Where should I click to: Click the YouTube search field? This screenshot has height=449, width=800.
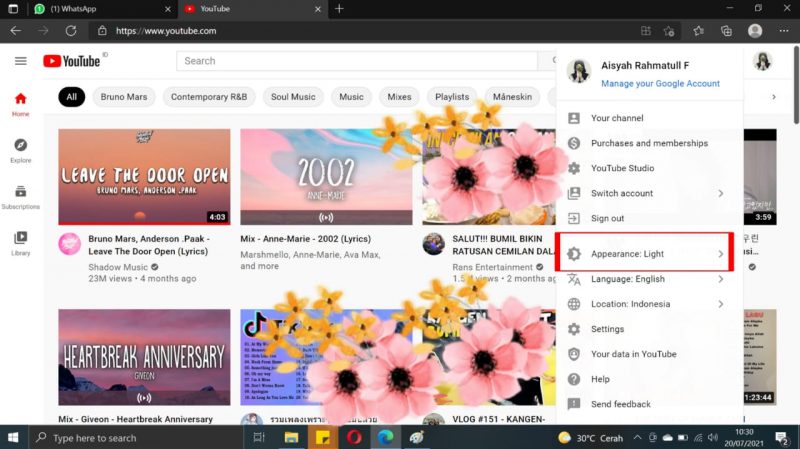pyautogui.click(x=357, y=61)
